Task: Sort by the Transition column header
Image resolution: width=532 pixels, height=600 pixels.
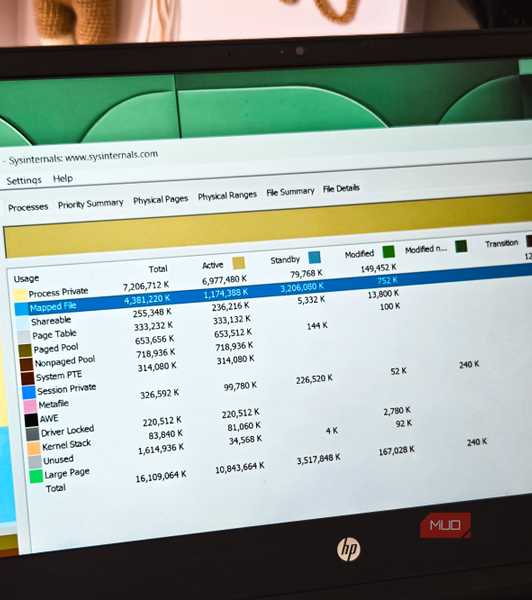Action: (501, 243)
